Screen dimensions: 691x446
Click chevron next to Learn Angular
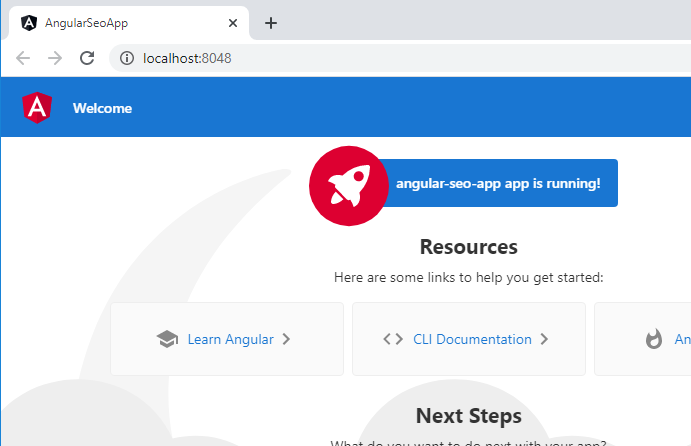point(286,339)
